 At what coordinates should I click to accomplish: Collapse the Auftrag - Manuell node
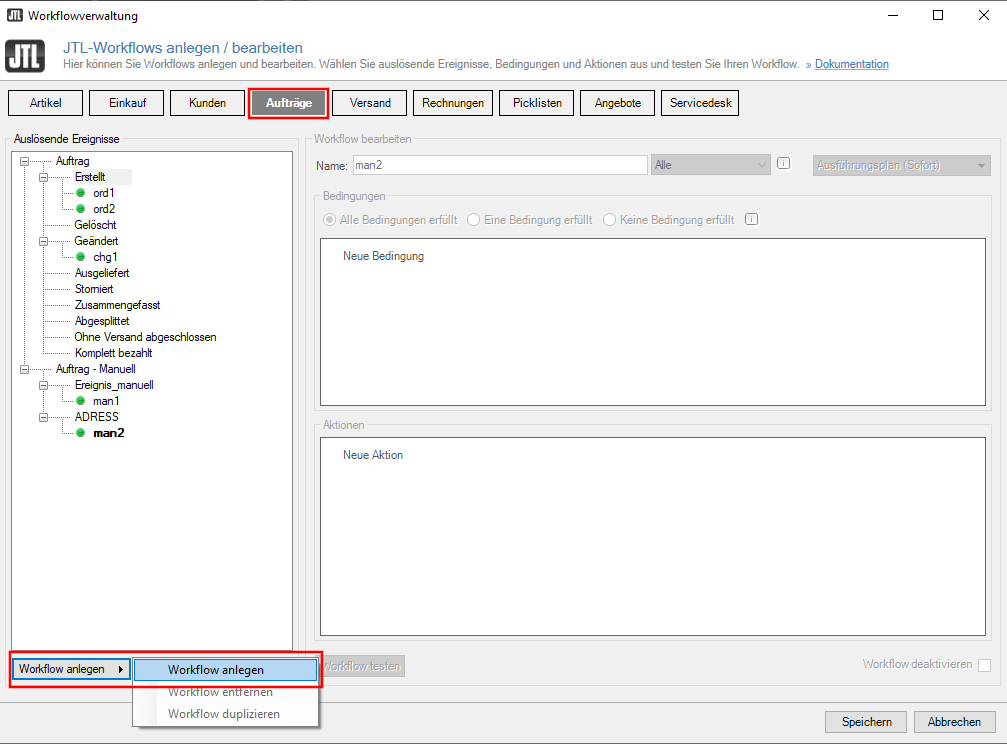click(24, 369)
